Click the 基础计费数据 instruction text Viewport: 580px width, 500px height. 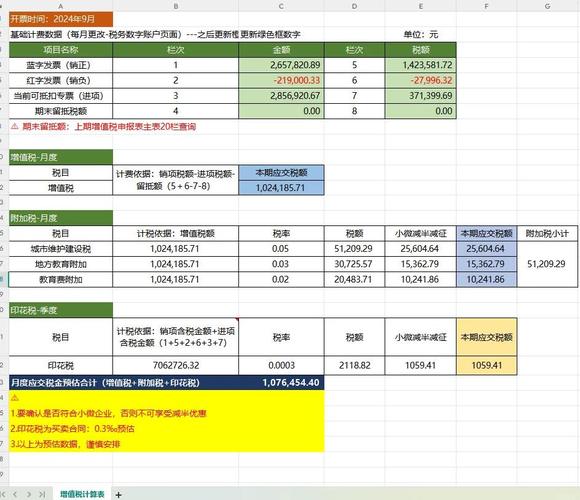155,35
